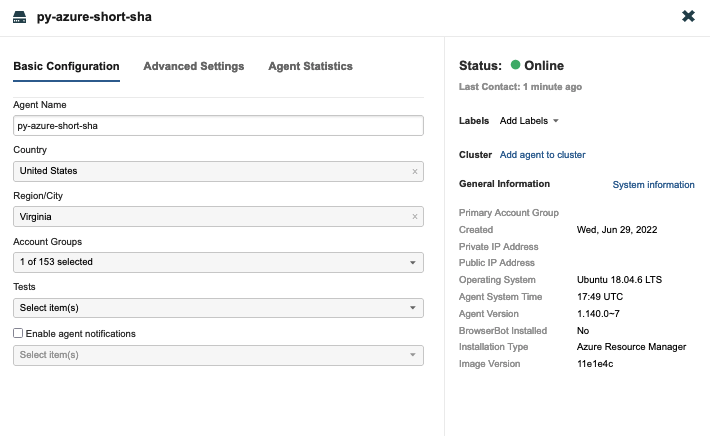The height and width of the screenshot is (436, 710).
Task: Click the green Online status indicator
Action: pyautogui.click(x=515, y=65)
